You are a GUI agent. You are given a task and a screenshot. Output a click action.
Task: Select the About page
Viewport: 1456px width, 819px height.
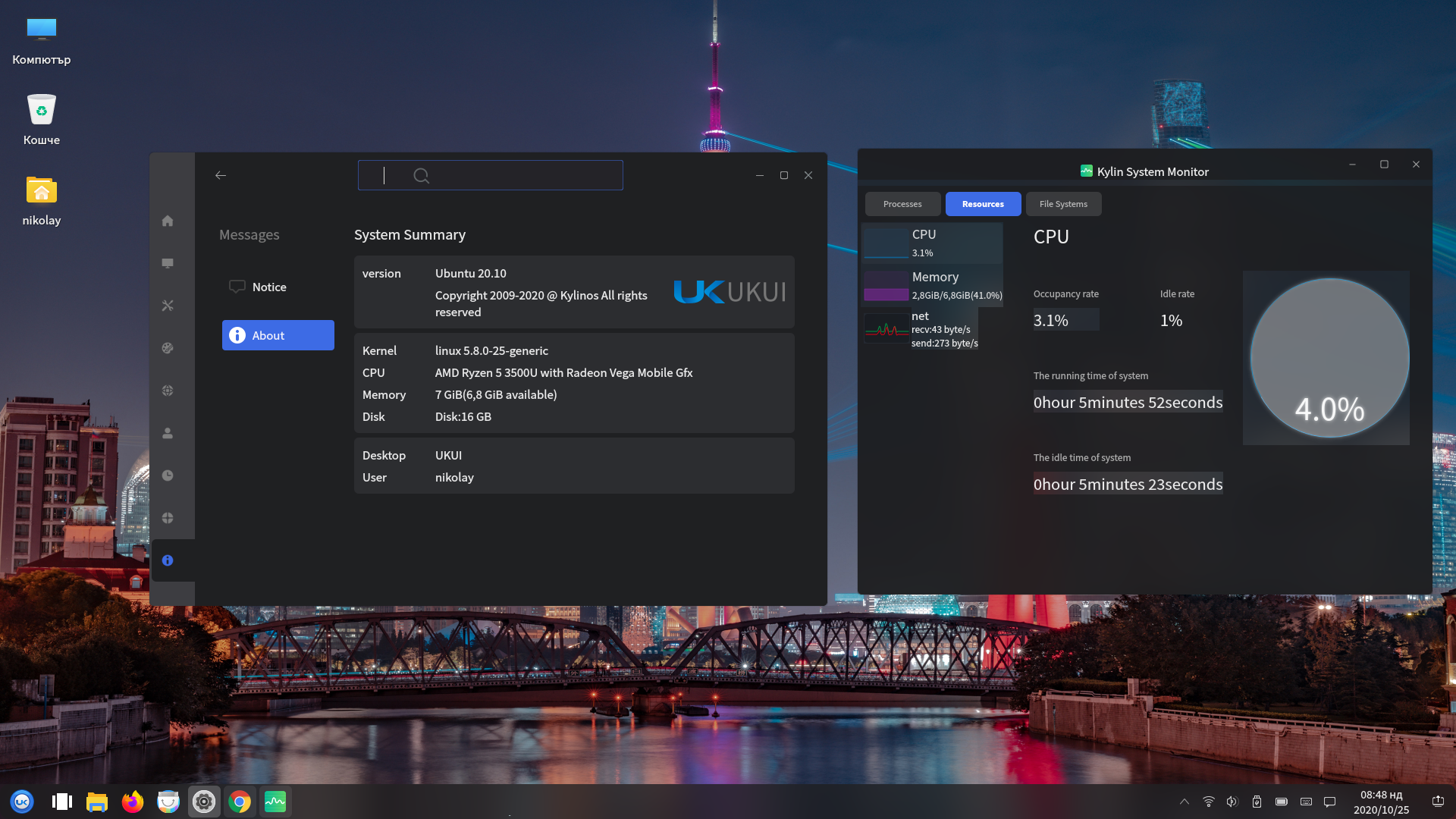(278, 335)
